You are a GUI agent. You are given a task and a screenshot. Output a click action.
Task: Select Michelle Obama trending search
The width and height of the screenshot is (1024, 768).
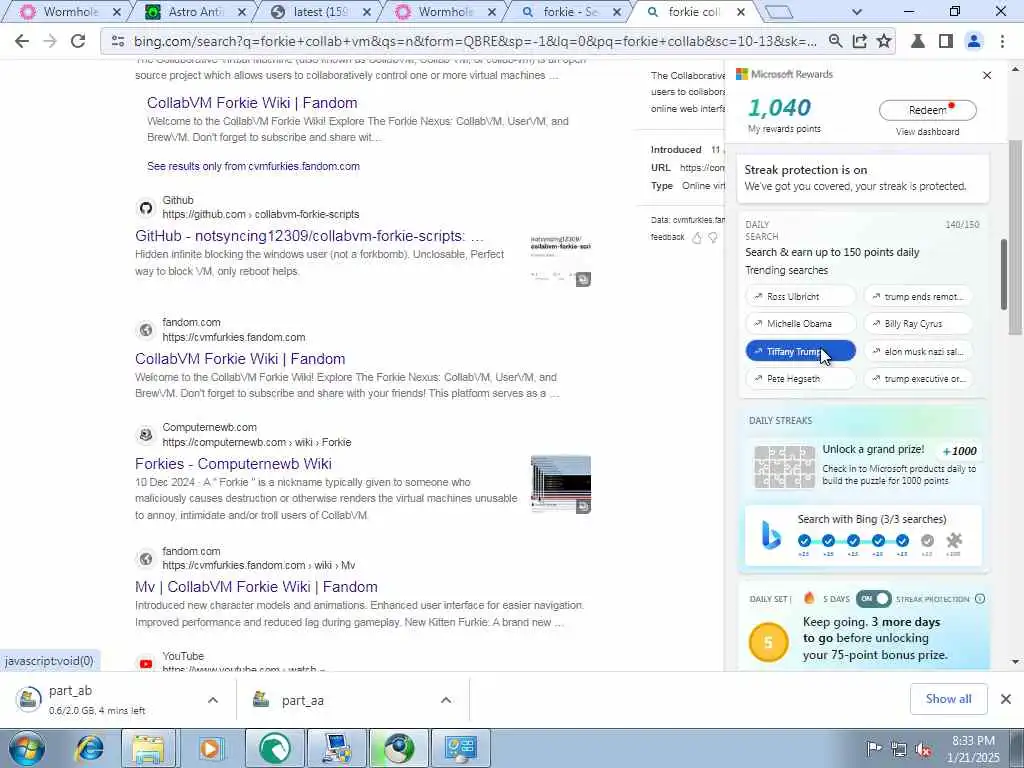pos(801,323)
